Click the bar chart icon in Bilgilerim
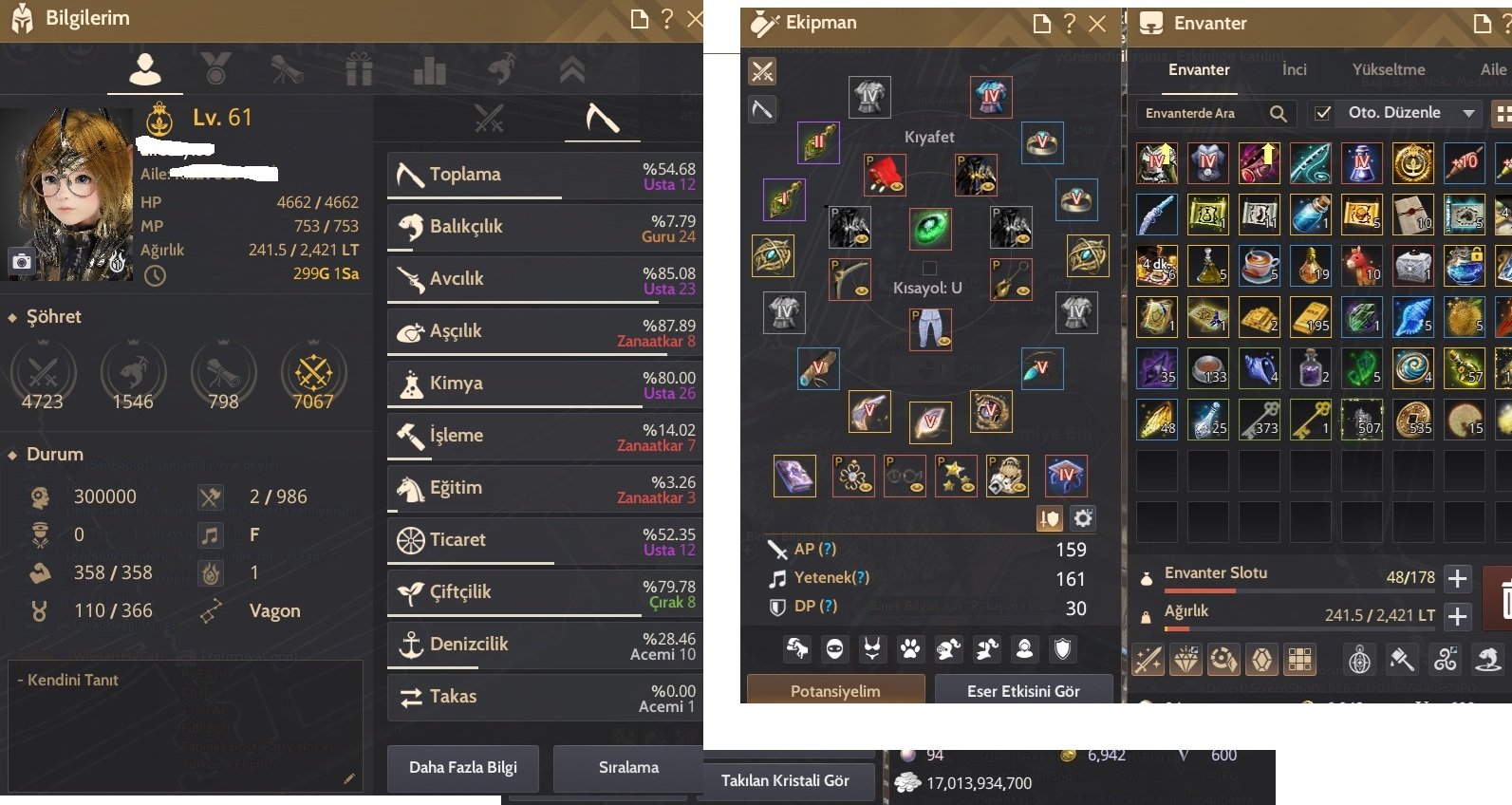 tap(430, 70)
